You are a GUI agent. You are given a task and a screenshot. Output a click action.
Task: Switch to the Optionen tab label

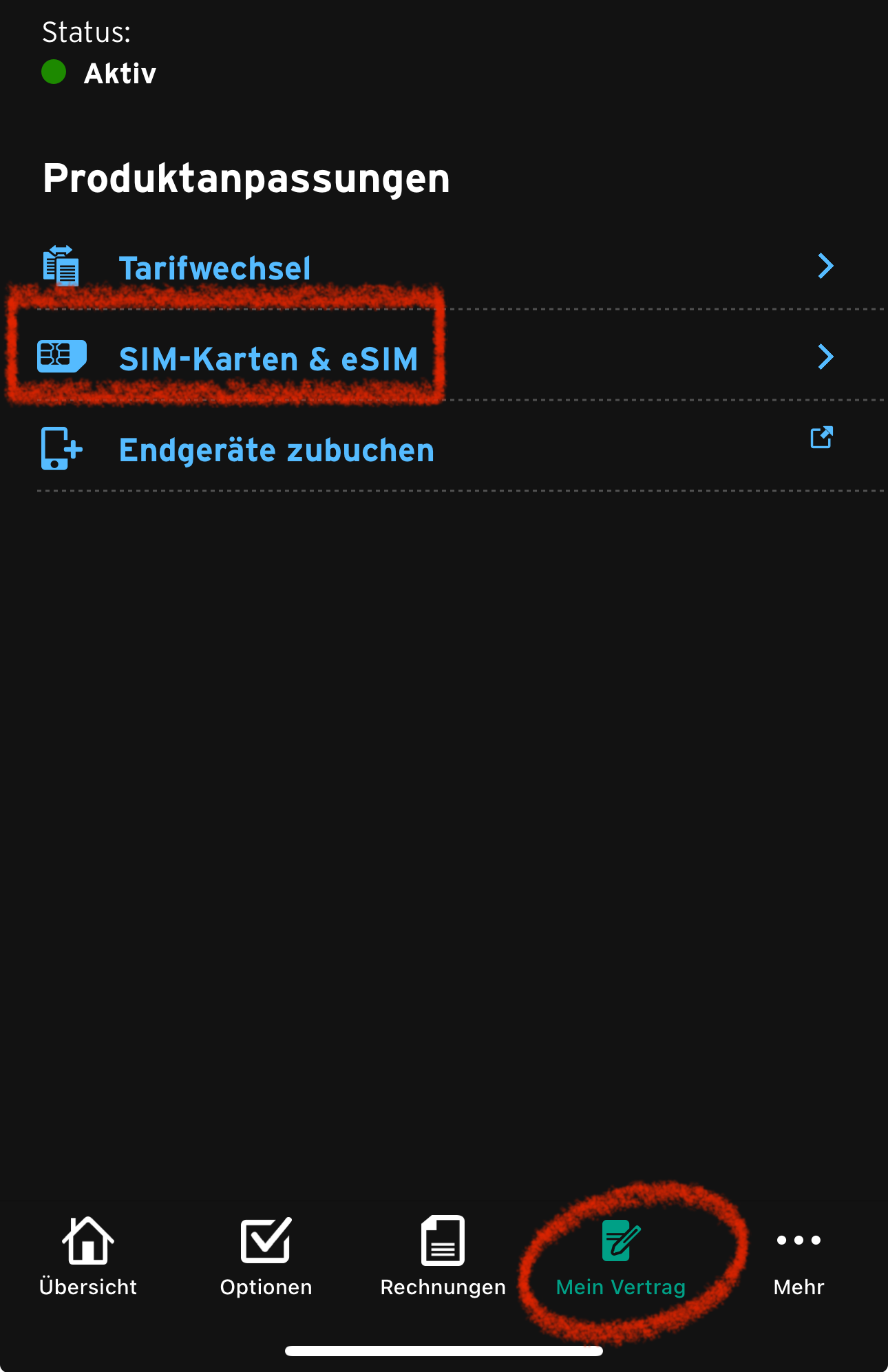pyautogui.click(x=266, y=1287)
